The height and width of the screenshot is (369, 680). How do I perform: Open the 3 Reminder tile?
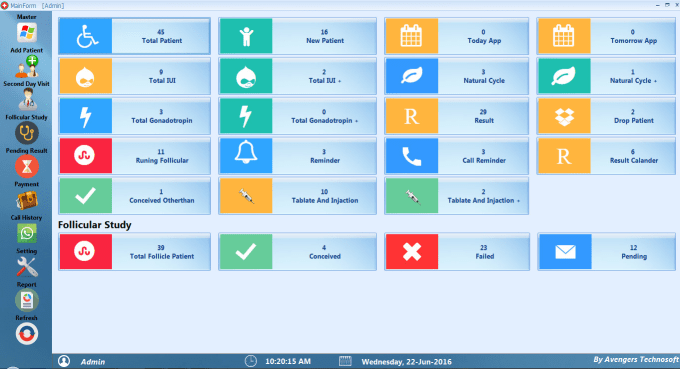298,156
